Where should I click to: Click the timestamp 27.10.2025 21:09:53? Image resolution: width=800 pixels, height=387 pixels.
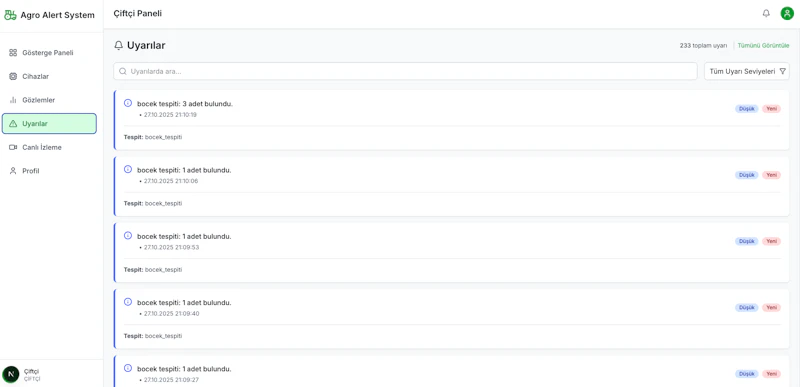(x=171, y=247)
